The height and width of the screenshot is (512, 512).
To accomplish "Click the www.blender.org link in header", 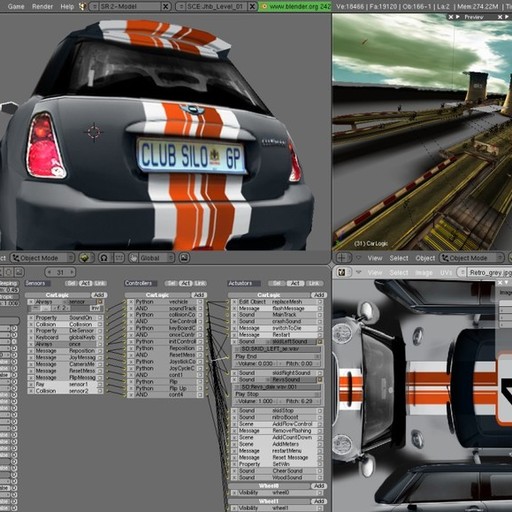I will coord(295,6).
